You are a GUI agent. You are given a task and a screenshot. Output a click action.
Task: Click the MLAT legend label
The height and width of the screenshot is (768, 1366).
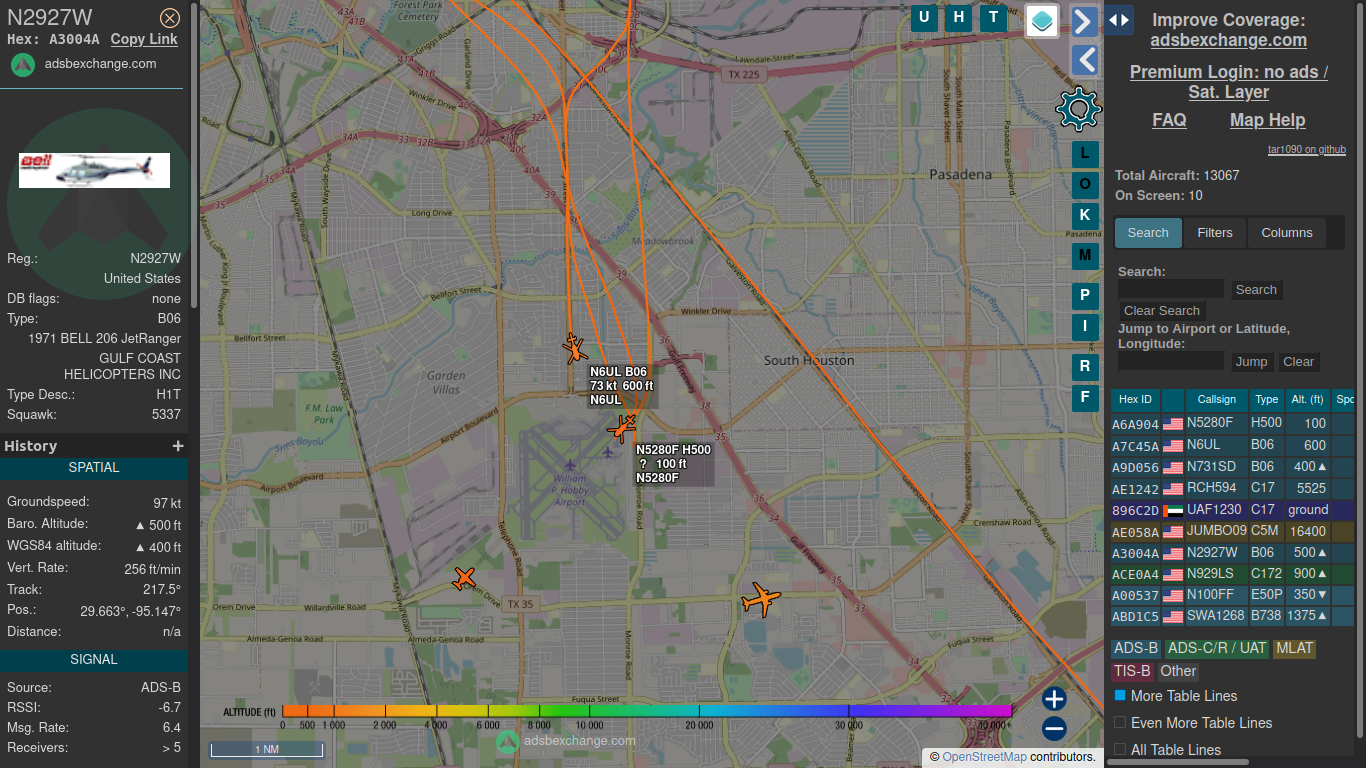click(1294, 648)
